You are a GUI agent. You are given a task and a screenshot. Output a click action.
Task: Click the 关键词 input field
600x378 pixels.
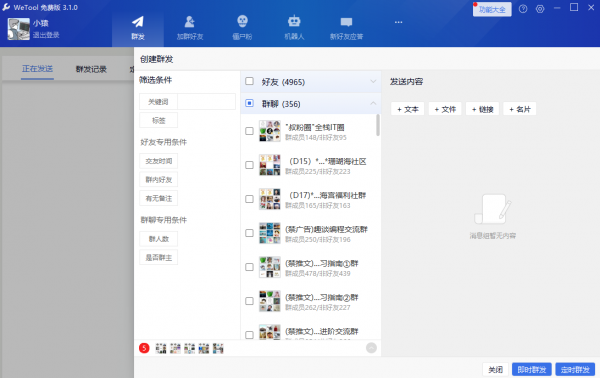coord(207,102)
